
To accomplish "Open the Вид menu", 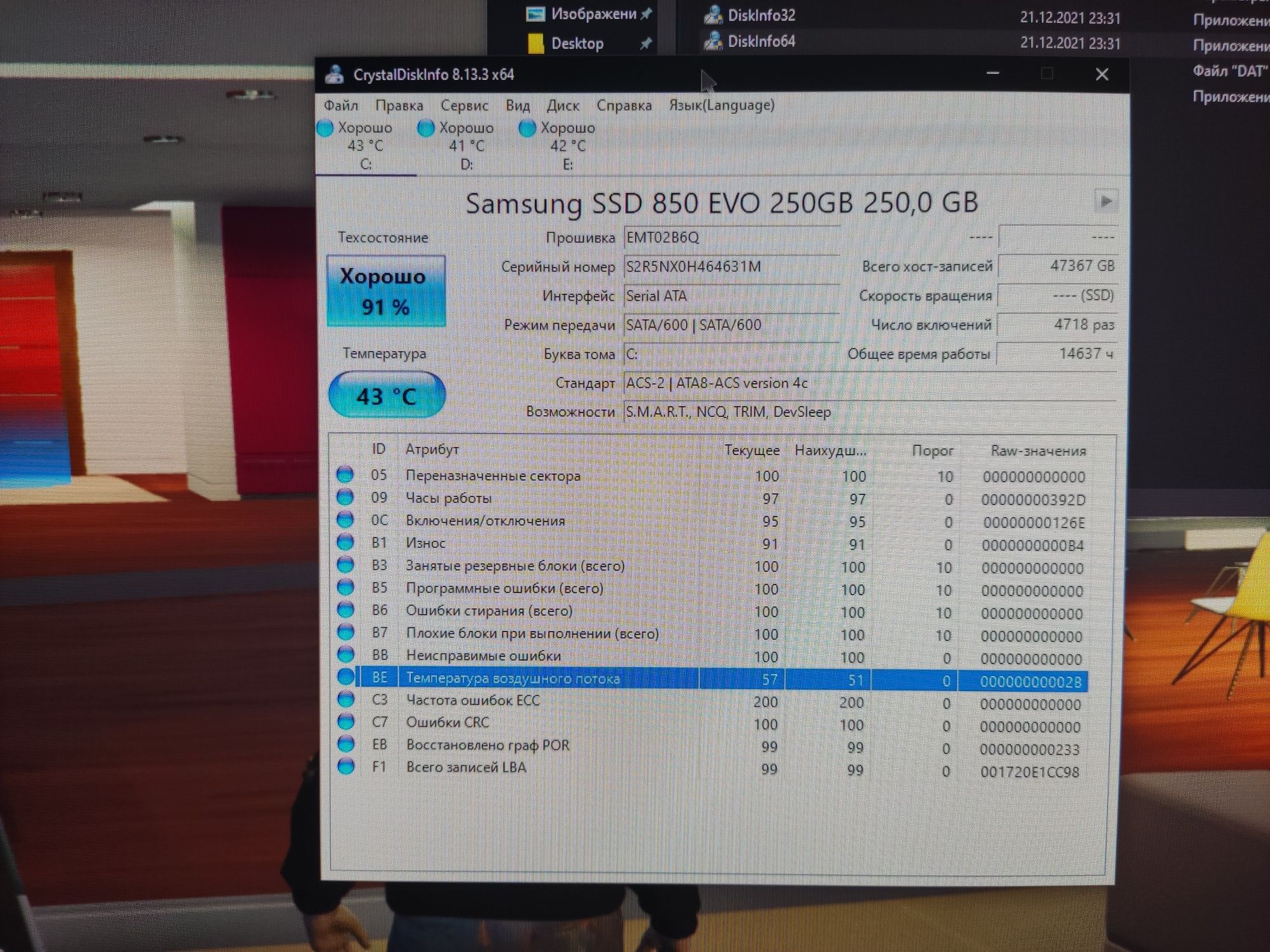I will [x=518, y=105].
